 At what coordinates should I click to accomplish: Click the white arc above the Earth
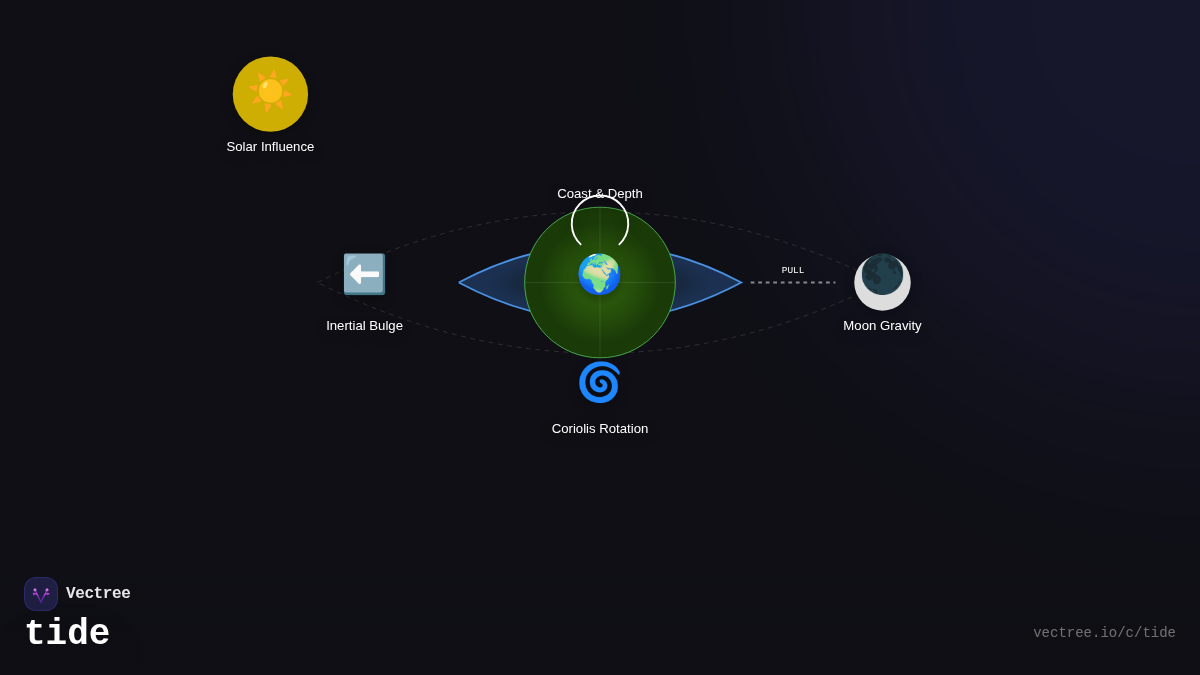[600, 197]
